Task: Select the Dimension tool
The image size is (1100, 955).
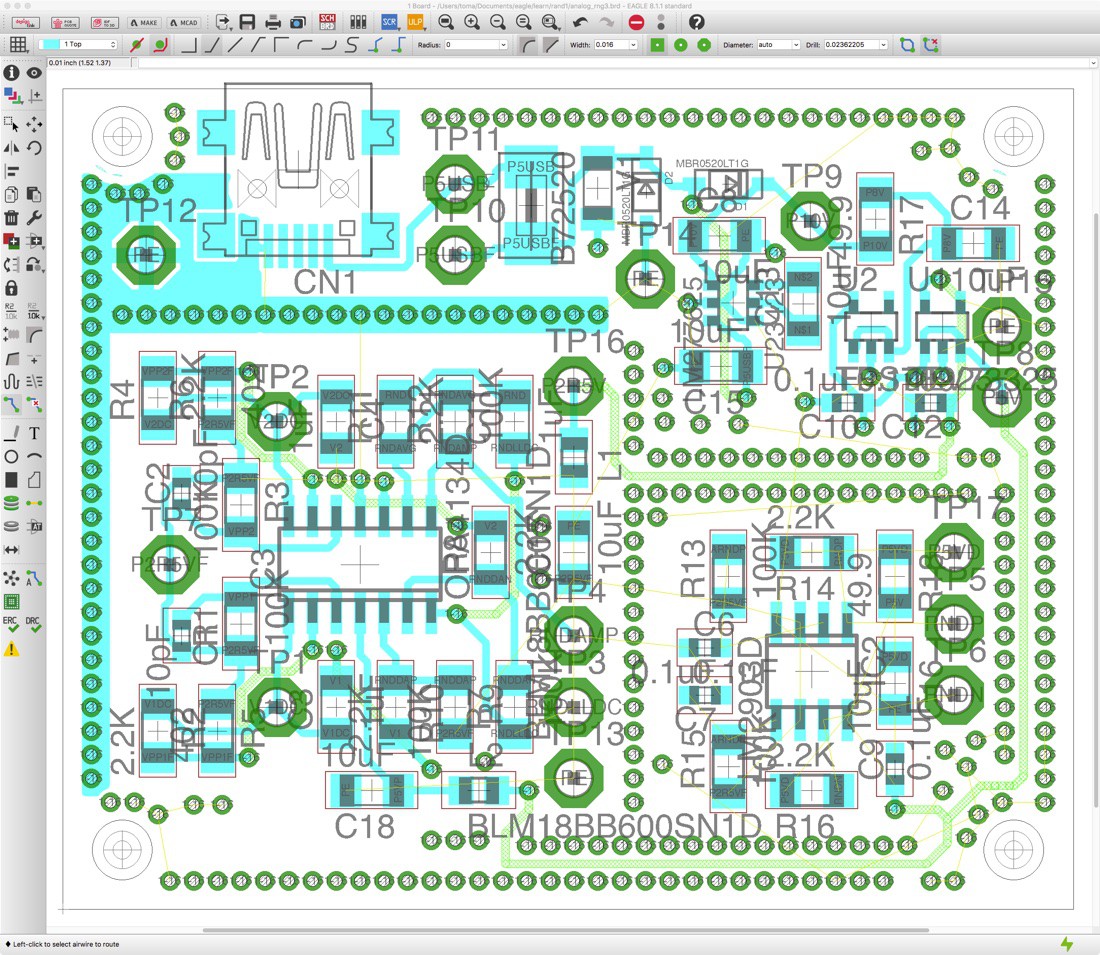Action: (x=11, y=549)
